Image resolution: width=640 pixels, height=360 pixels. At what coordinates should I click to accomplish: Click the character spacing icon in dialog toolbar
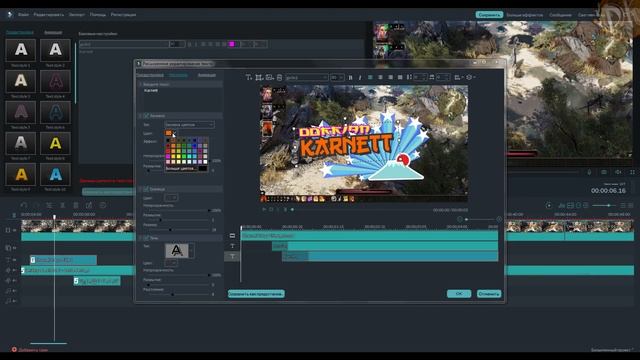431,77
